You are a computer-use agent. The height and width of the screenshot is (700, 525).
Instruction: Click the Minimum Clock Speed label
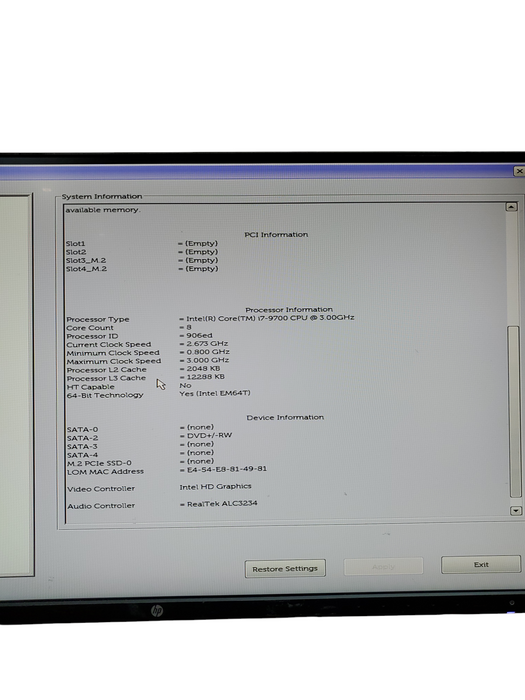pyautogui.click(x=113, y=353)
